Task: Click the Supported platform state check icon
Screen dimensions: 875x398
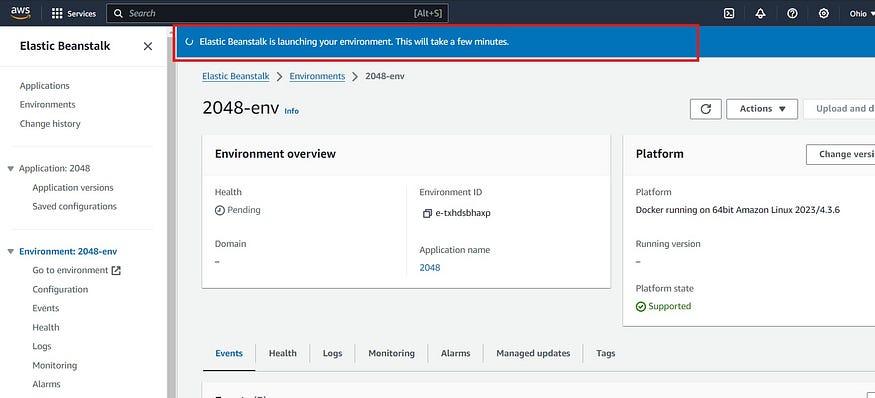Action: point(641,306)
